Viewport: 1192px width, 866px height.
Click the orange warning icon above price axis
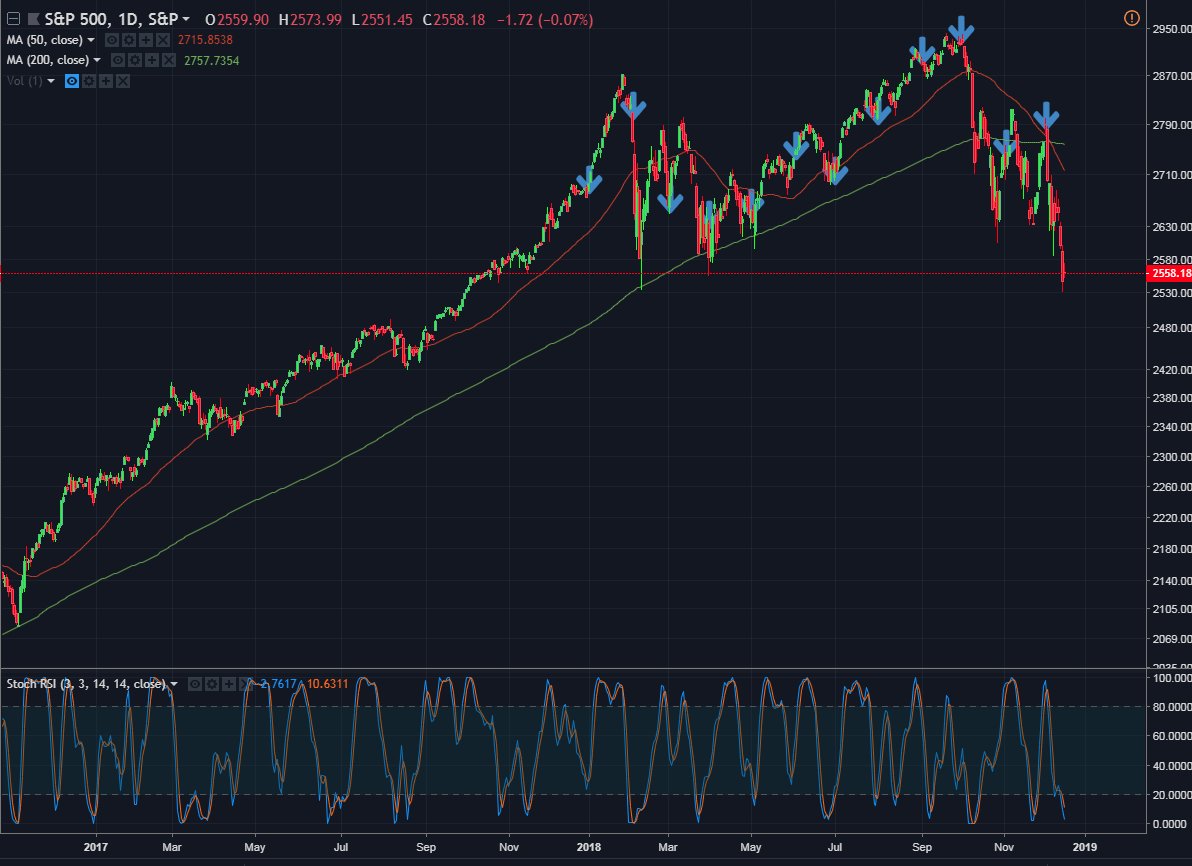1131,18
